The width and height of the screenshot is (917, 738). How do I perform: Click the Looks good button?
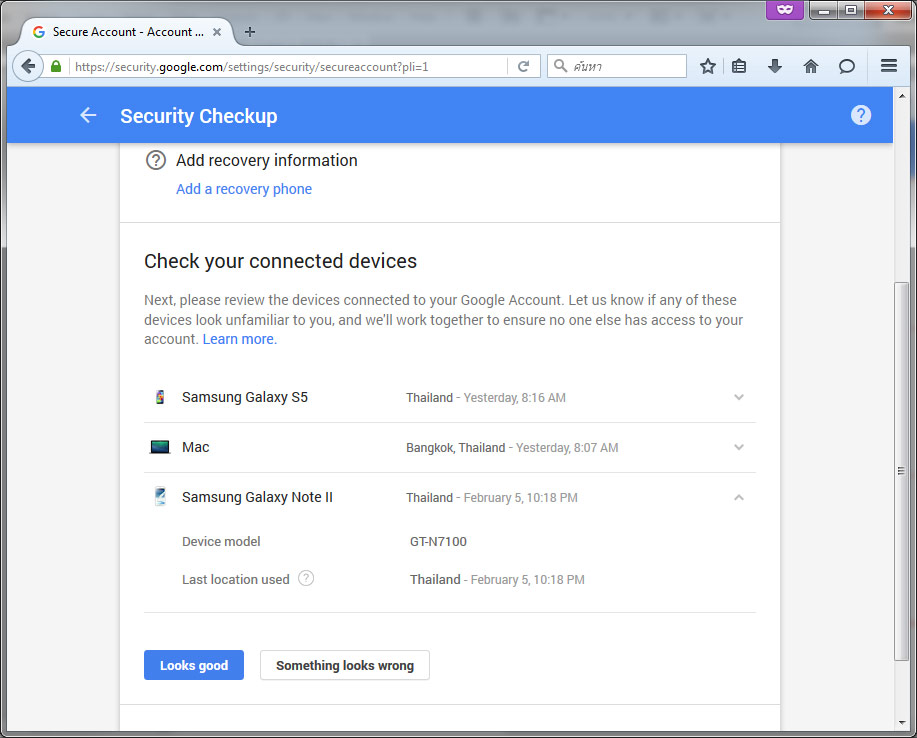[x=194, y=665]
